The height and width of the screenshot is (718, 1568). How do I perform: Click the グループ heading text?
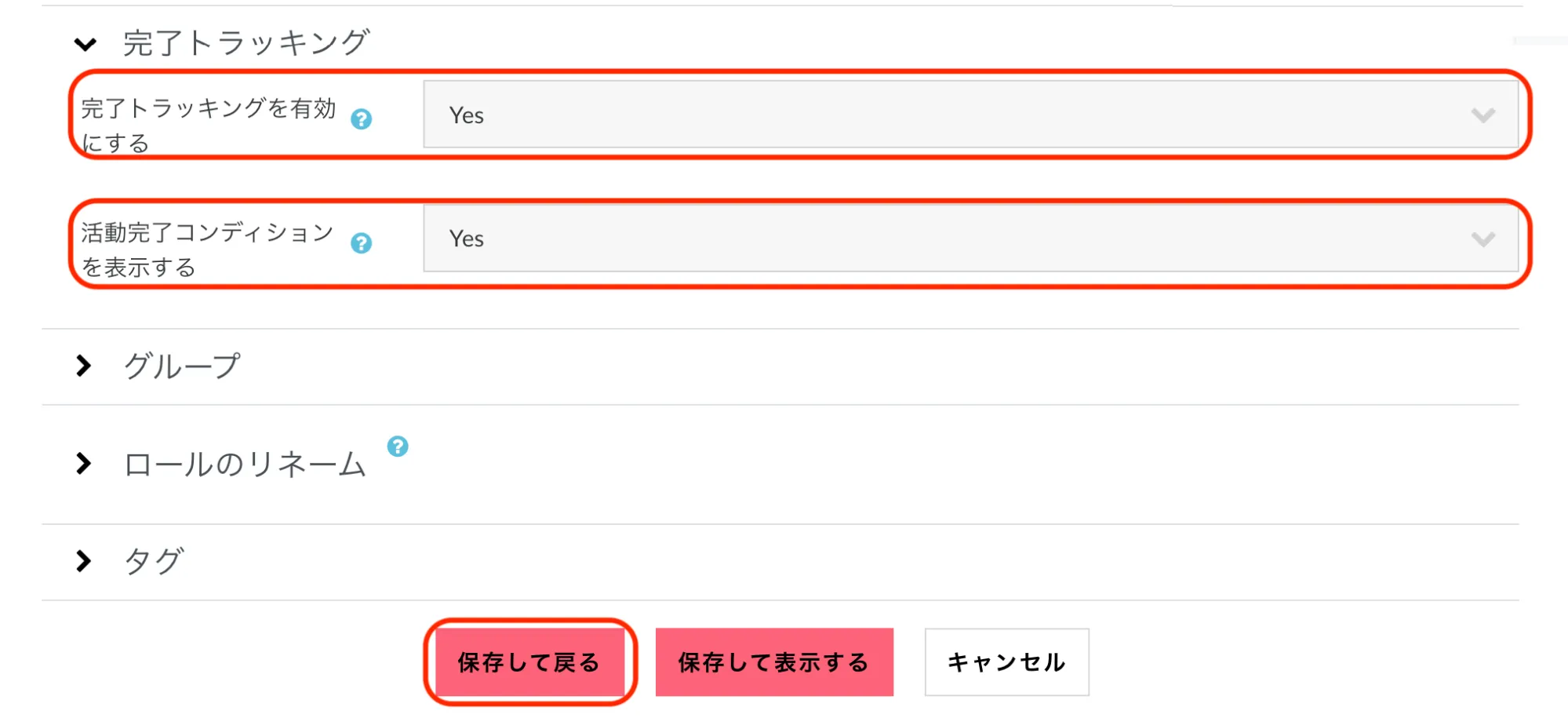pos(182,366)
